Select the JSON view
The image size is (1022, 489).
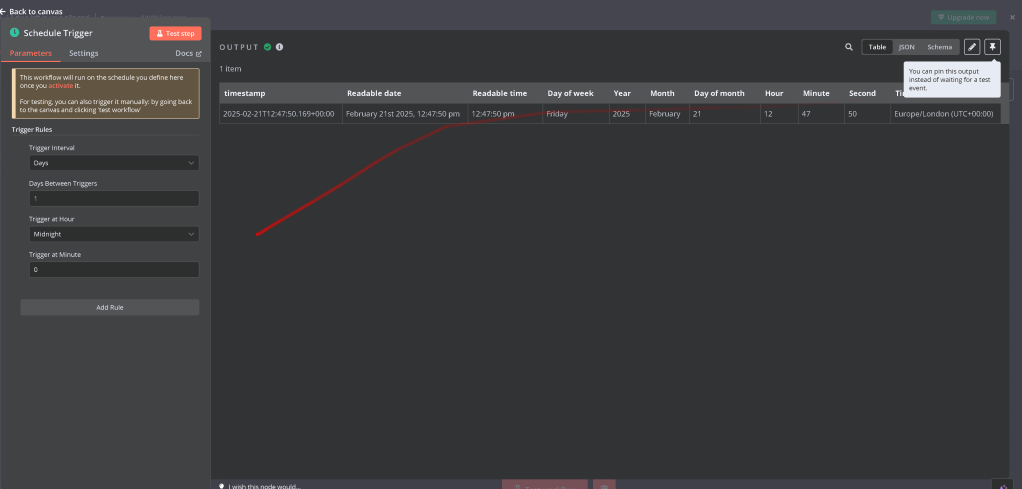[x=906, y=47]
